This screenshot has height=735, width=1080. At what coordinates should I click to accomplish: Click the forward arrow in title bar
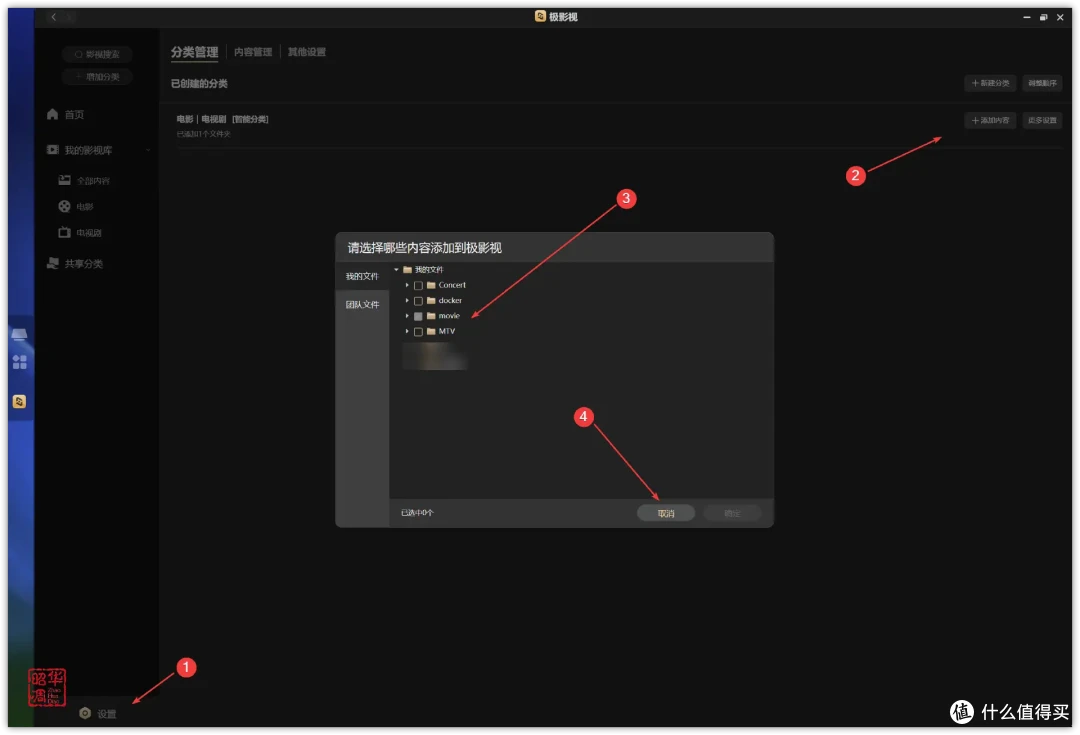pos(69,17)
